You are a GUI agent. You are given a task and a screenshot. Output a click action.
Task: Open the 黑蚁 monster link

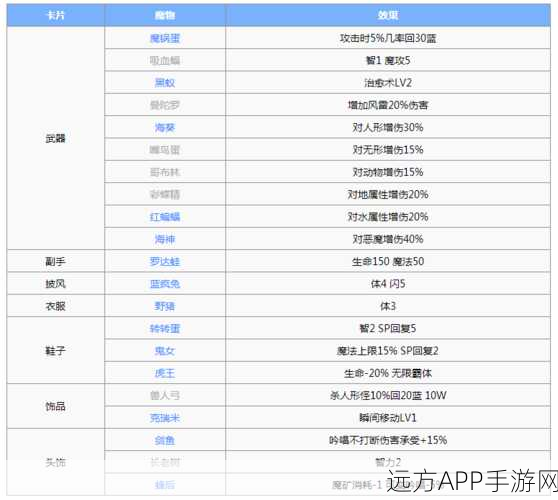coord(165,83)
